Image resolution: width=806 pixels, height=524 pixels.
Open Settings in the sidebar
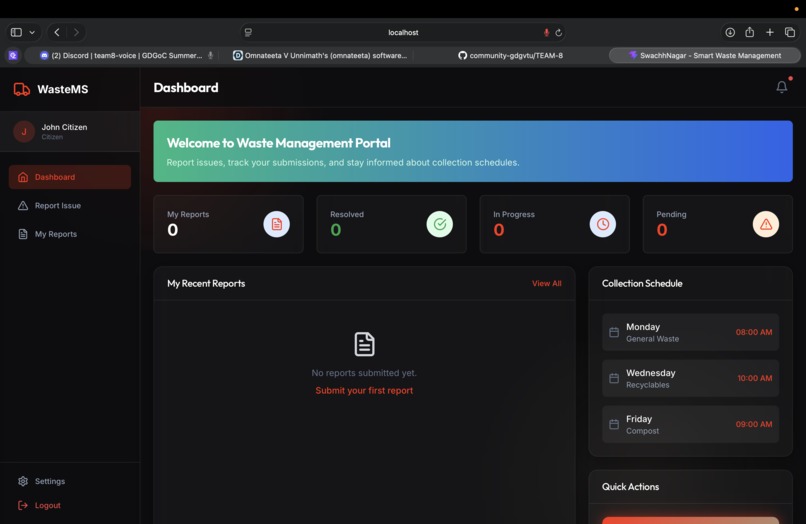70,481
